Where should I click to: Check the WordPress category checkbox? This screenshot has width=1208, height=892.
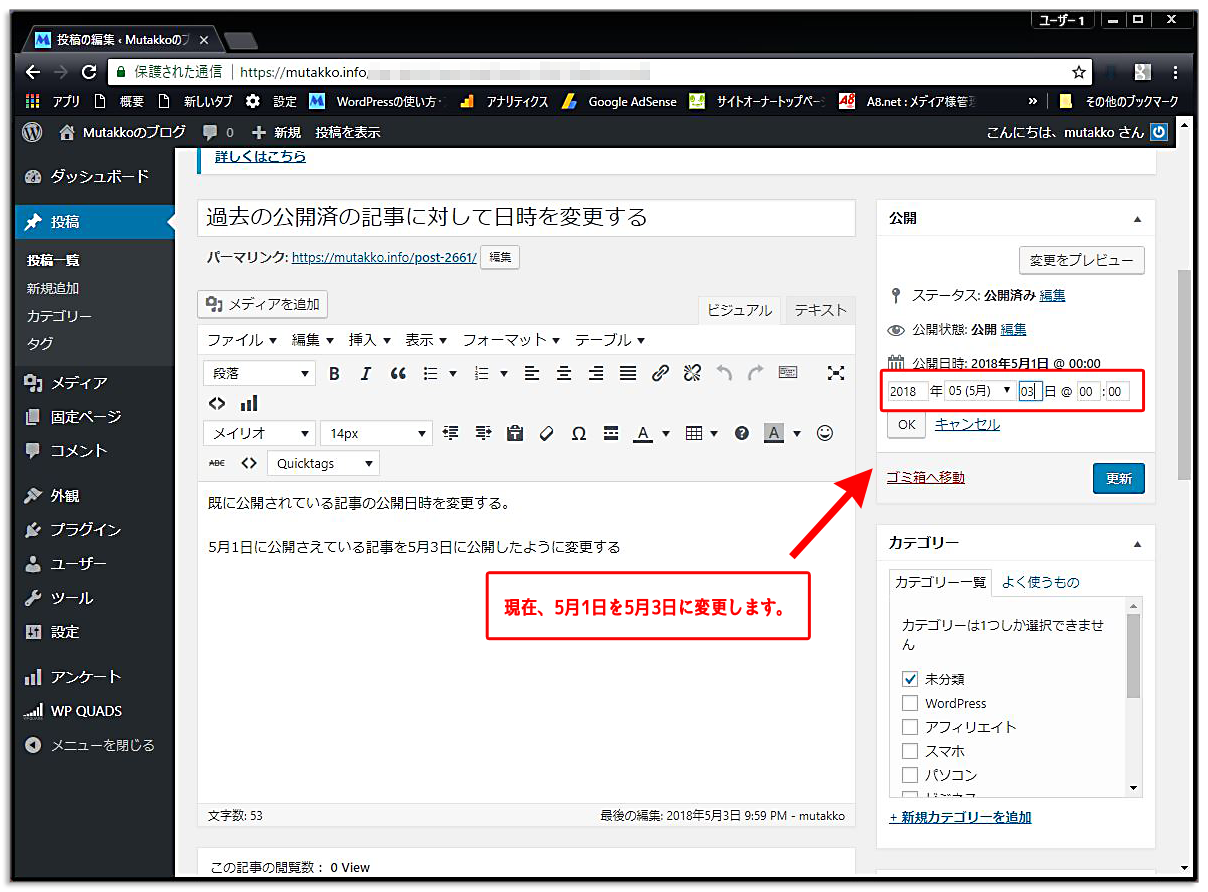pyautogui.click(x=910, y=703)
